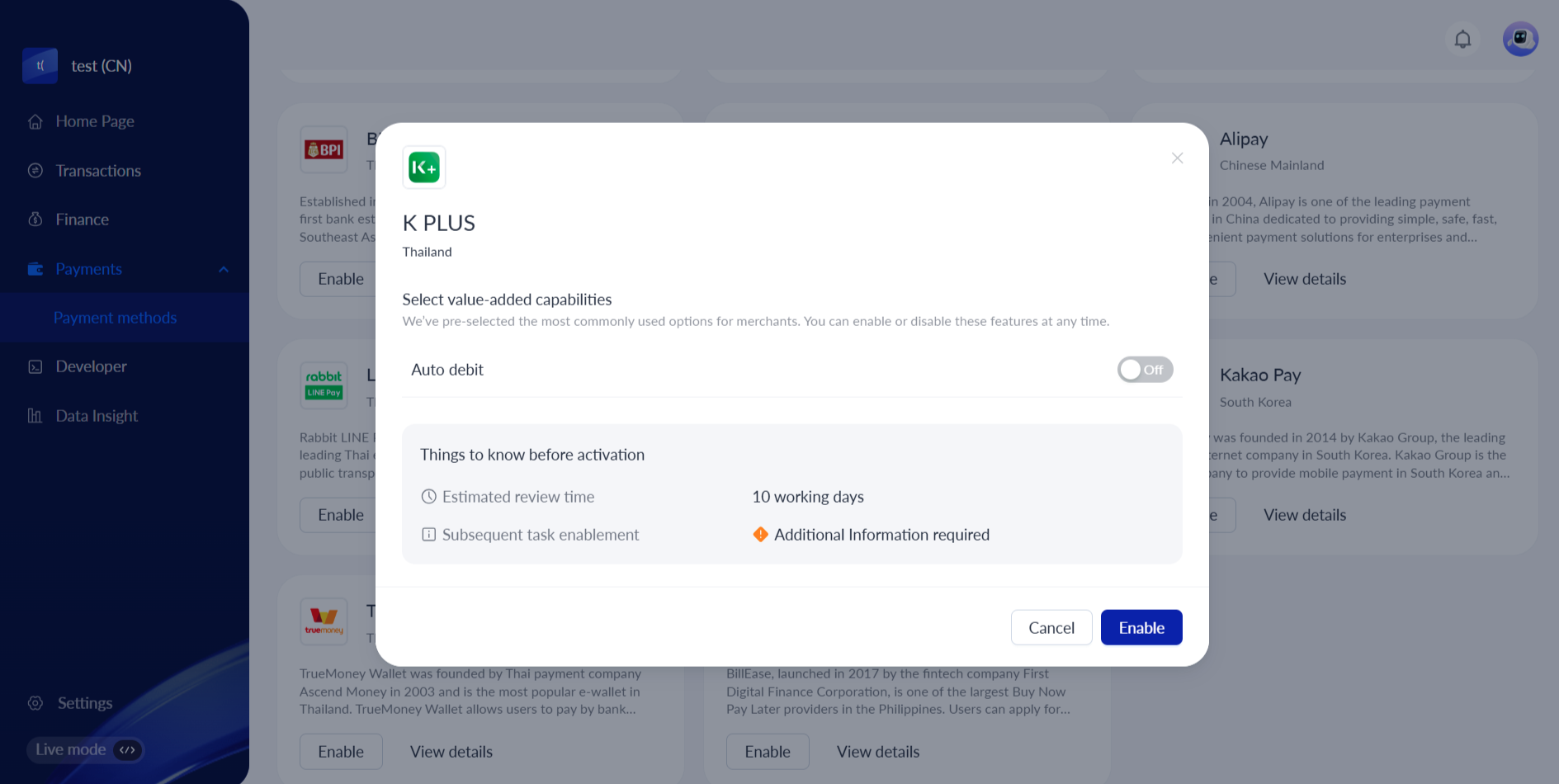Click the test (CN) merchant logo

point(40,66)
